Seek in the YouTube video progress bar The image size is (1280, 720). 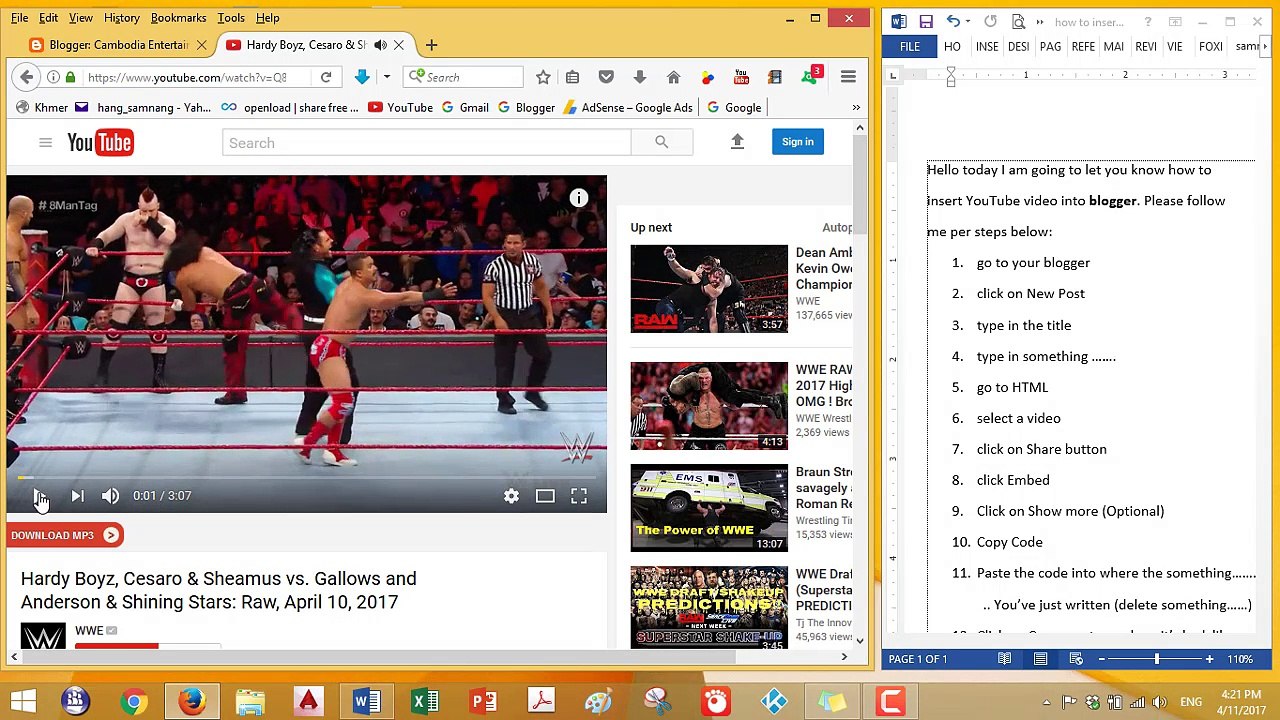[x=306, y=477]
